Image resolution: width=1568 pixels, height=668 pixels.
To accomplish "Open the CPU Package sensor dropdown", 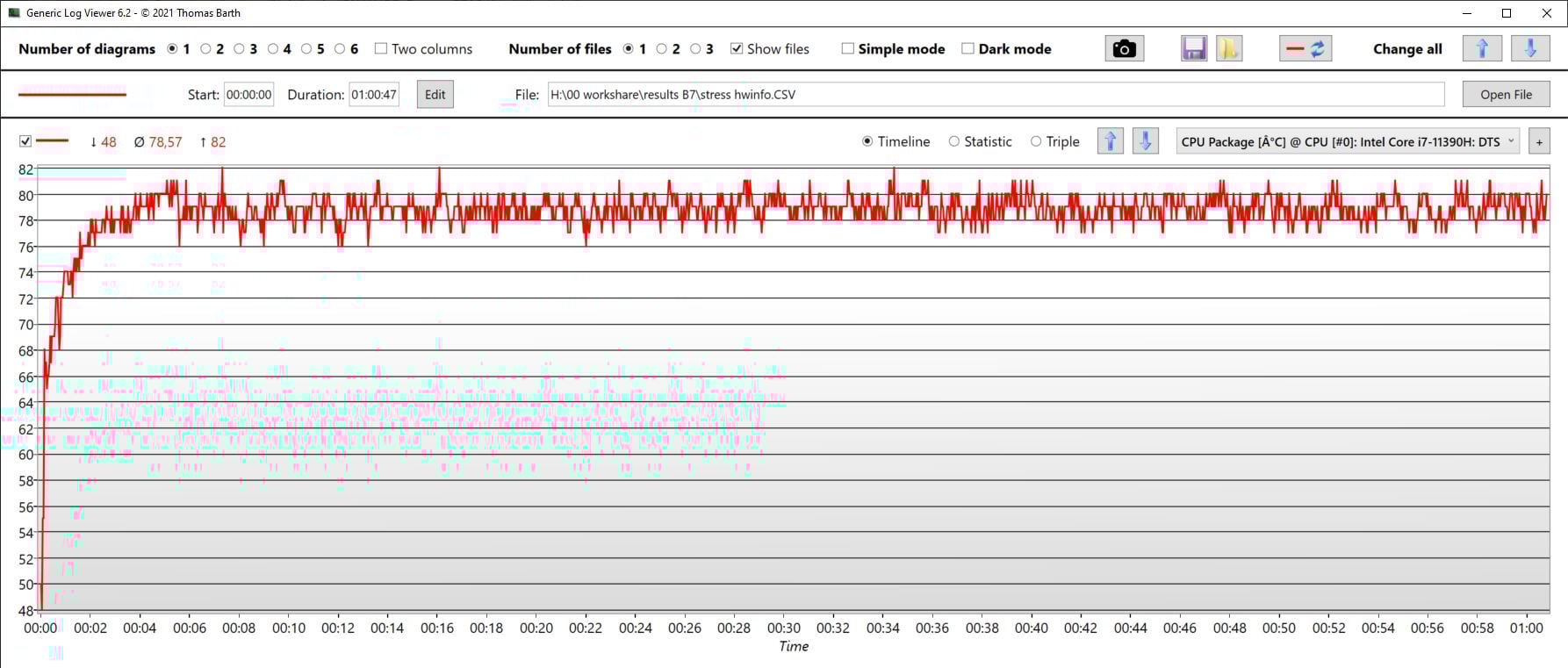I will pyautogui.click(x=1348, y=141).
